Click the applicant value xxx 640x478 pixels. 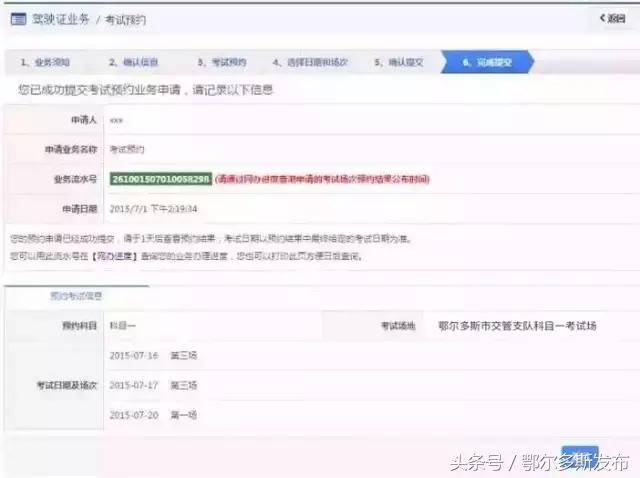116,120
